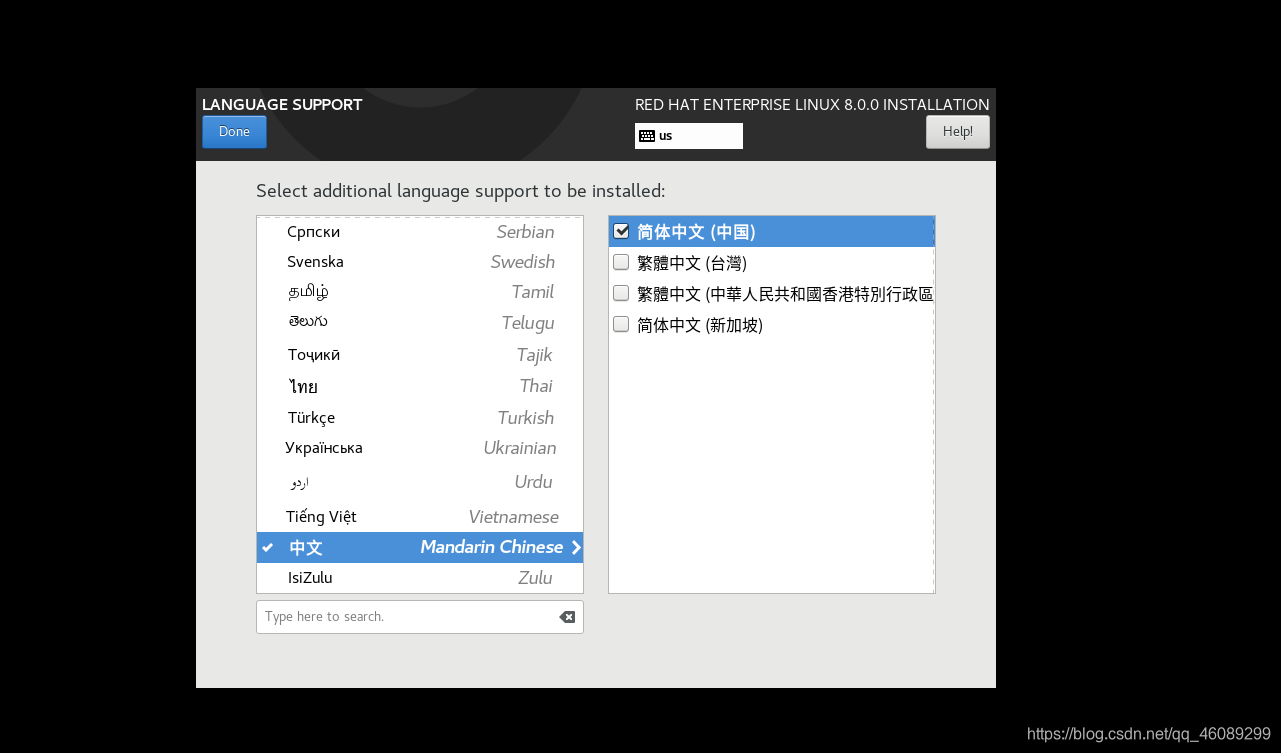
Task: Clear search with the backspace icon
Action: click(567, 617)
